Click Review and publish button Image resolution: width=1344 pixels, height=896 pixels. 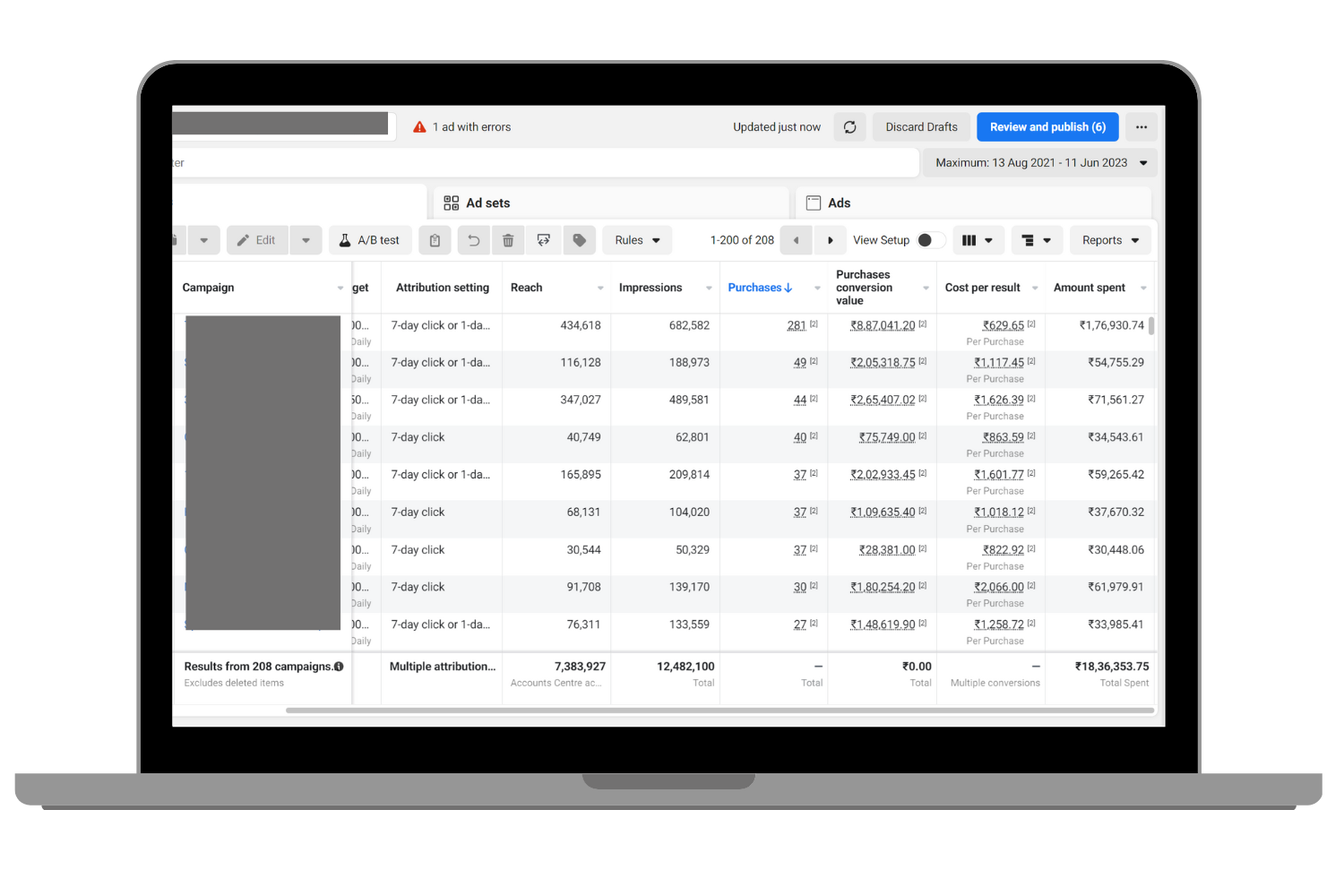click(1047, 127)
